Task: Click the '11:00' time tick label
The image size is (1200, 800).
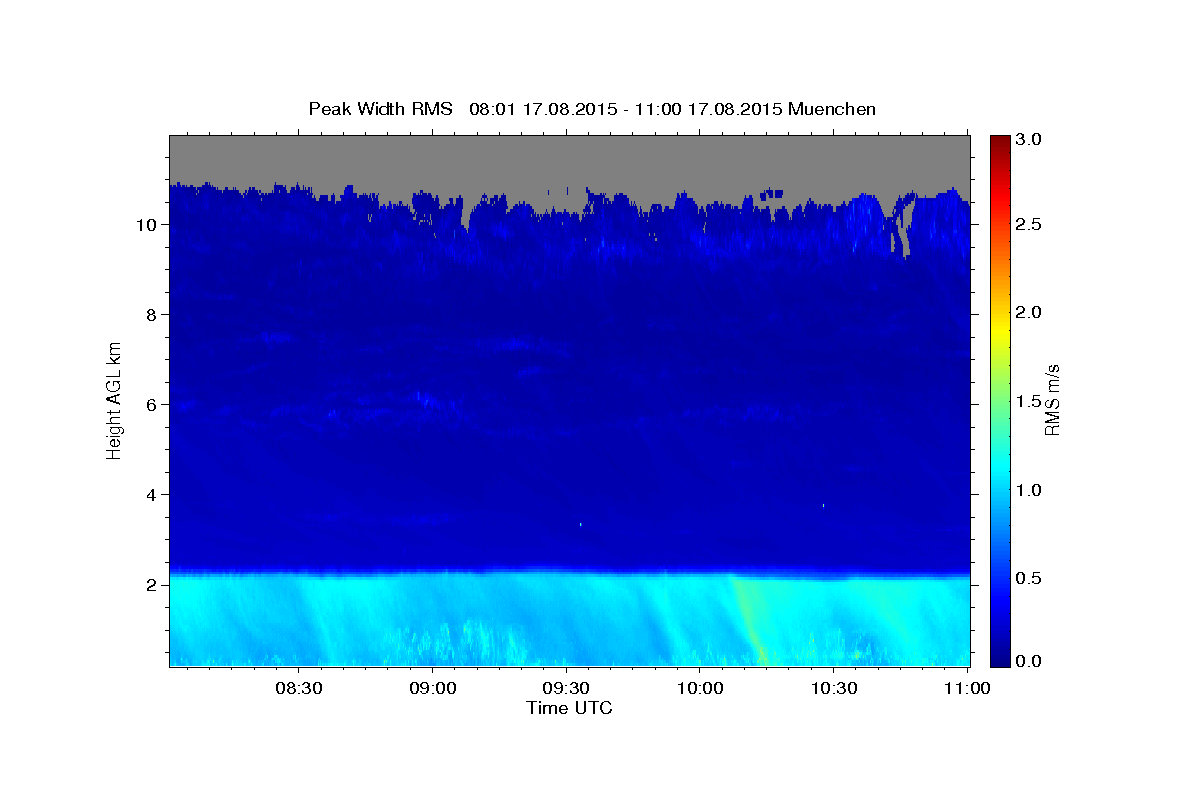Action: [967, 688]
